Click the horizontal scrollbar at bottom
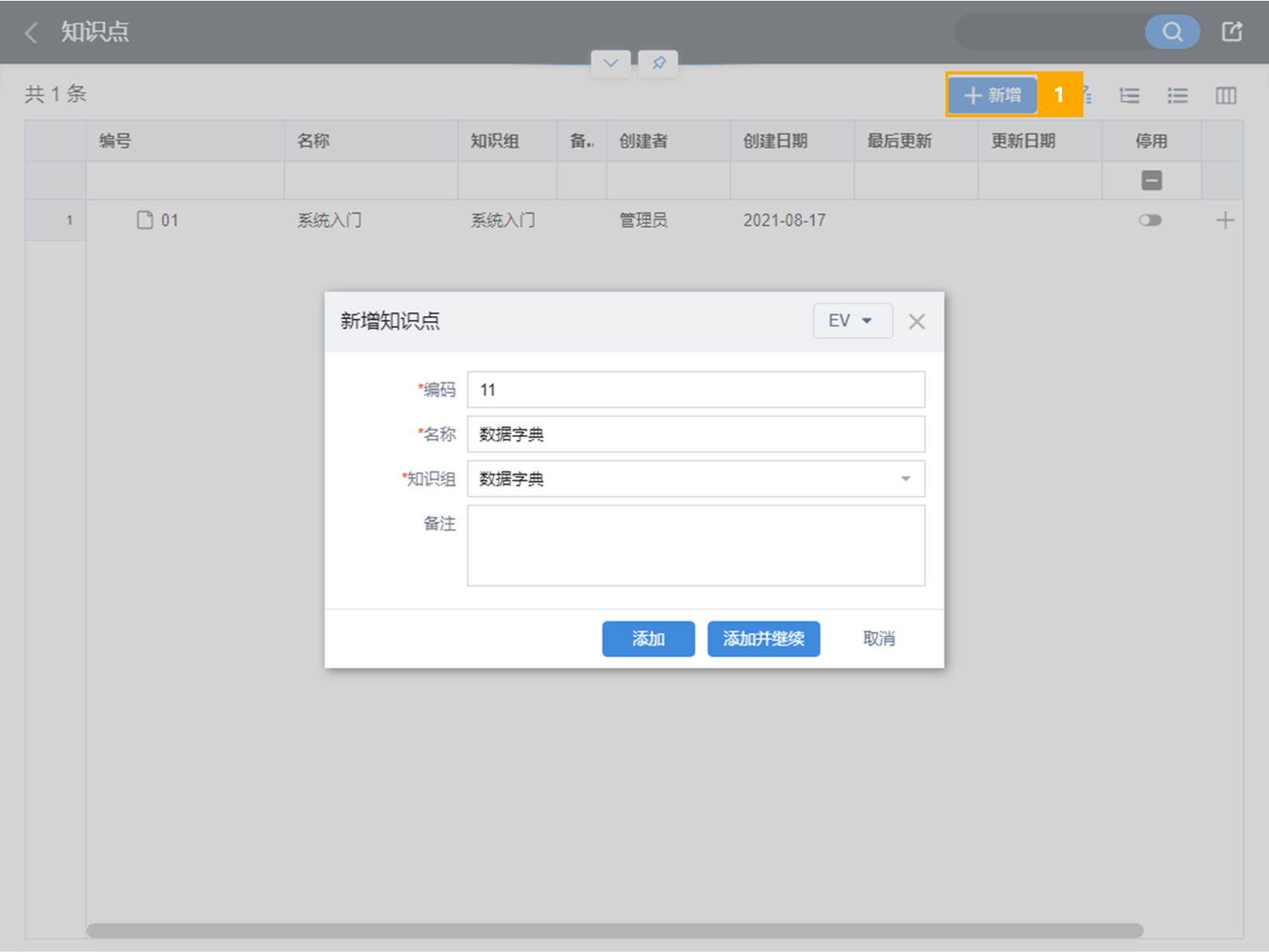1269x952 pixels. tap(615, 930)
